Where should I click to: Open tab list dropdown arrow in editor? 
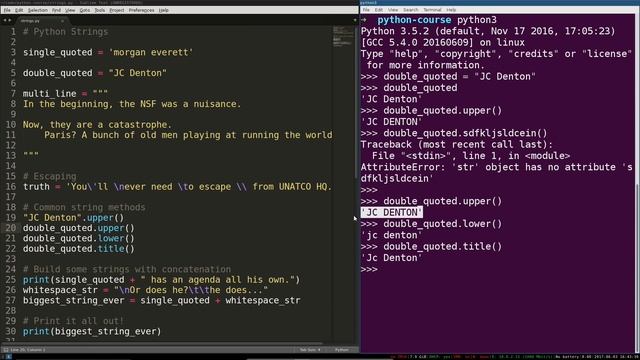point(355,20)
